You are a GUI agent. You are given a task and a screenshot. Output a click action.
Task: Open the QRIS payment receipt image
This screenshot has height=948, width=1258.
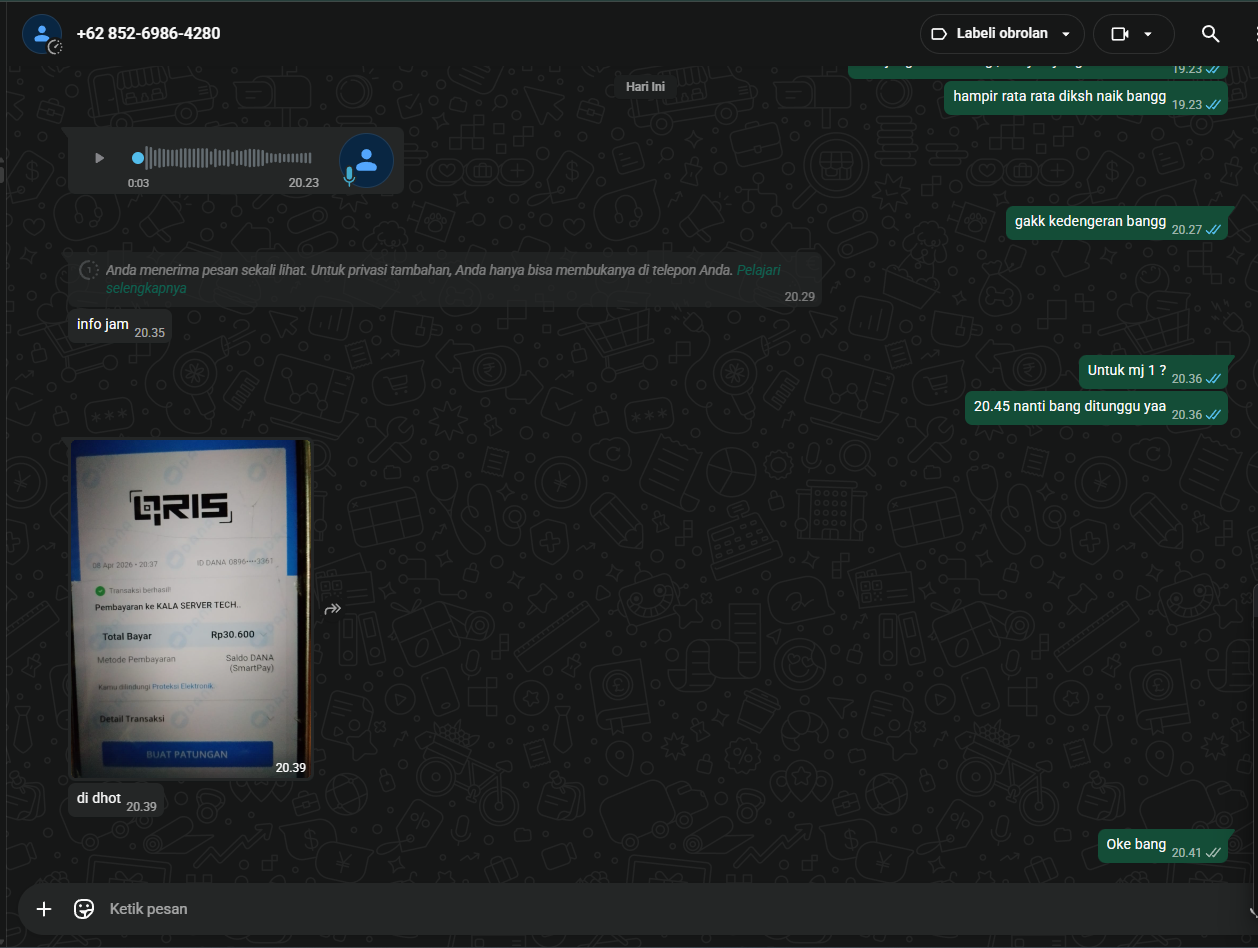click(x=190, y=609)
